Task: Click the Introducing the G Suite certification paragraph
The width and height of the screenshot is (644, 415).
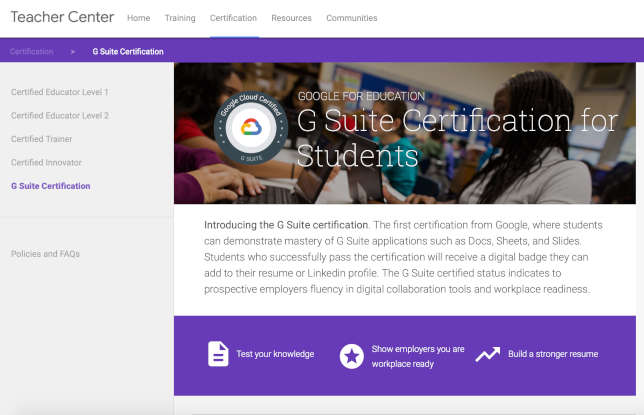Action: tap(403, 257)
